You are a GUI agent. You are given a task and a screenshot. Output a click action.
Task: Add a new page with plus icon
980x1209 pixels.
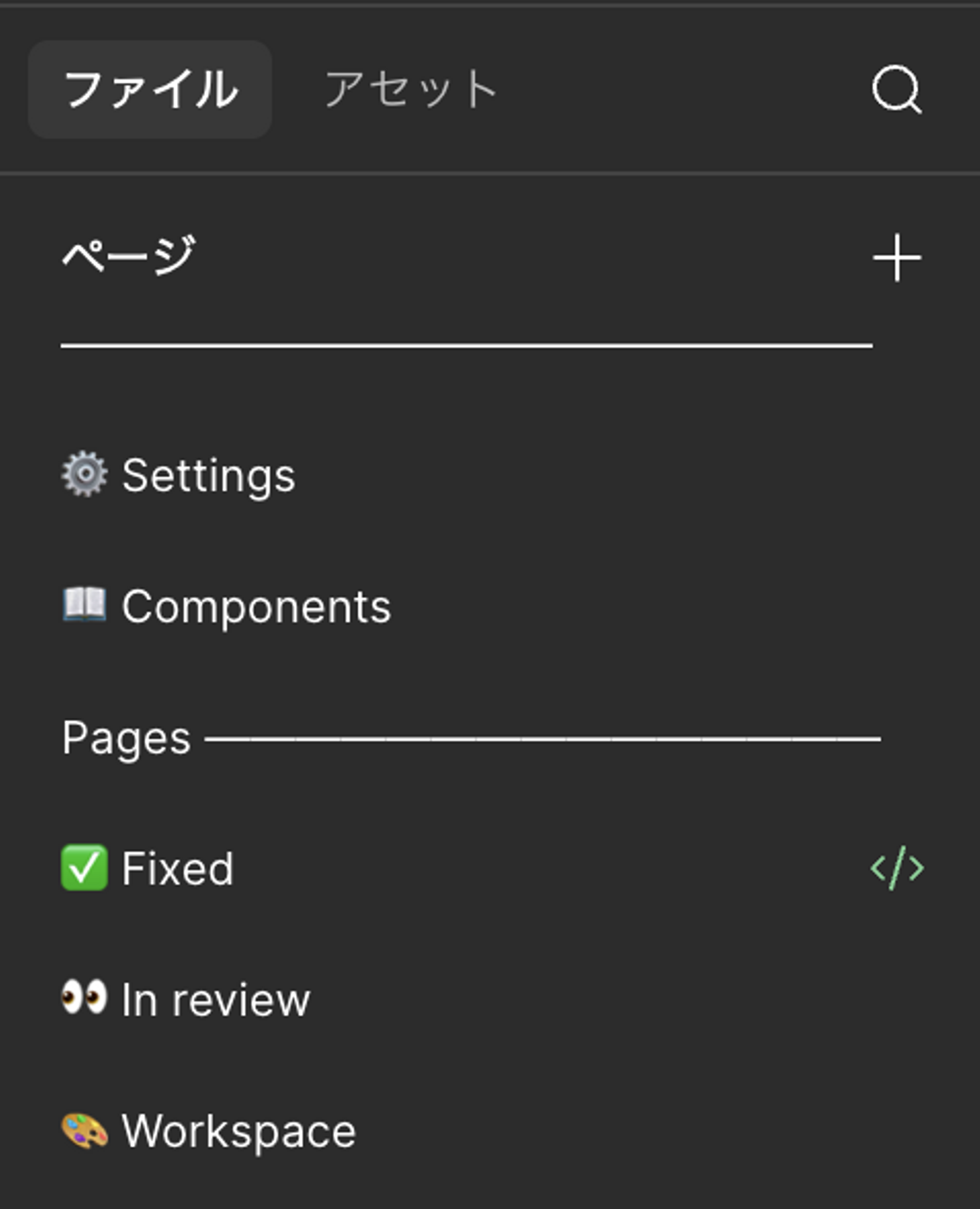(896, 257)
